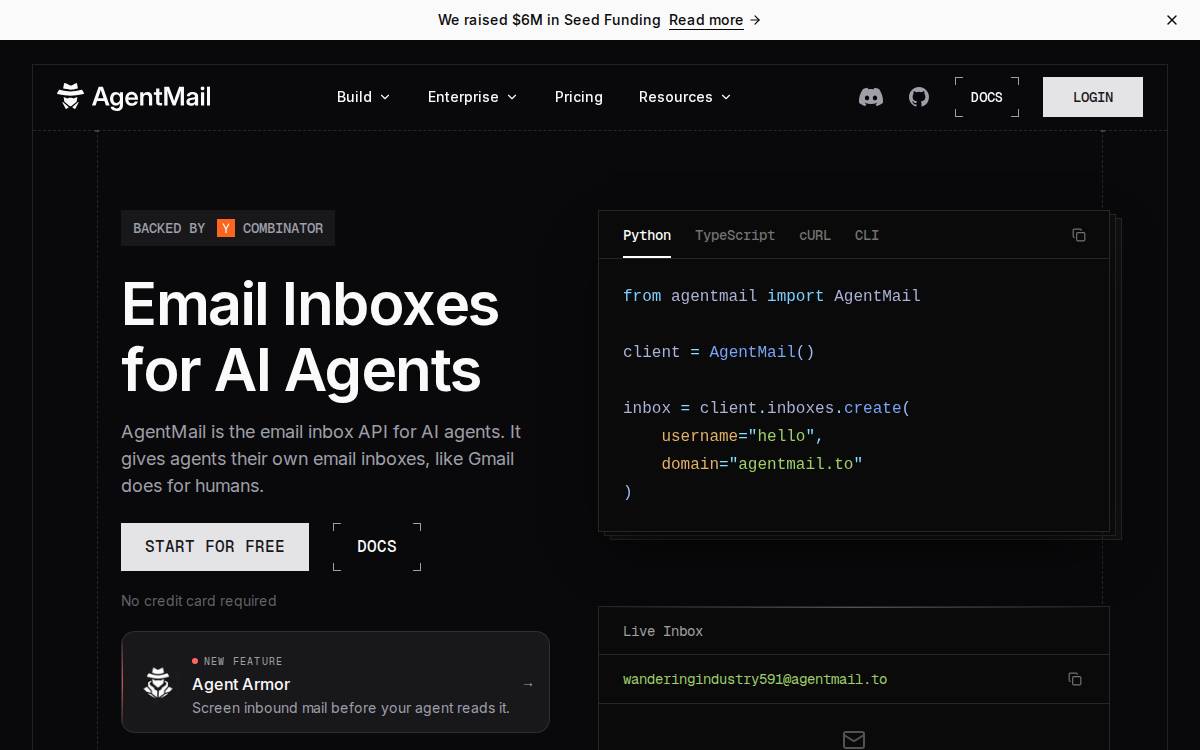Image resolution: width=1200 pixels, height=750 pixels.
Task: Click the wanderingindustry591@agentmail.to address
Action: coord(755,679)
